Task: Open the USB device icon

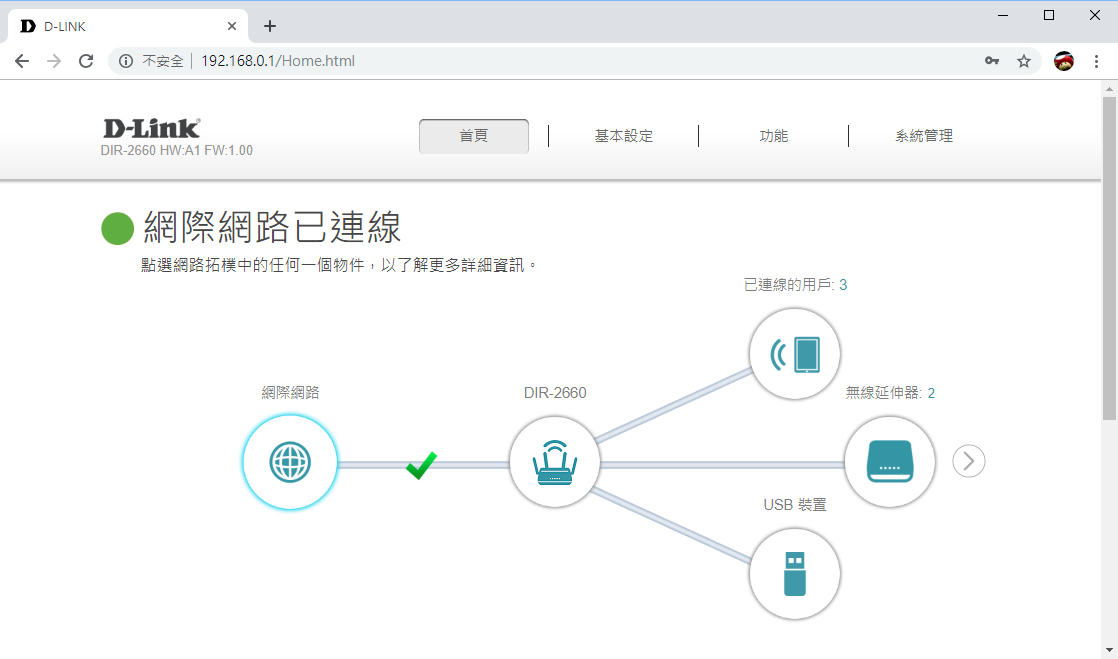Action: (795, 573)
